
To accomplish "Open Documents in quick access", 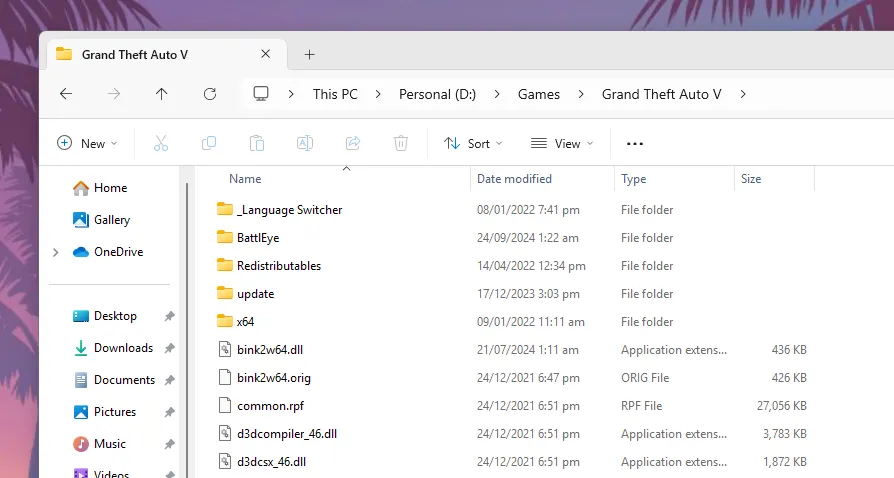I will click(114, 379).
